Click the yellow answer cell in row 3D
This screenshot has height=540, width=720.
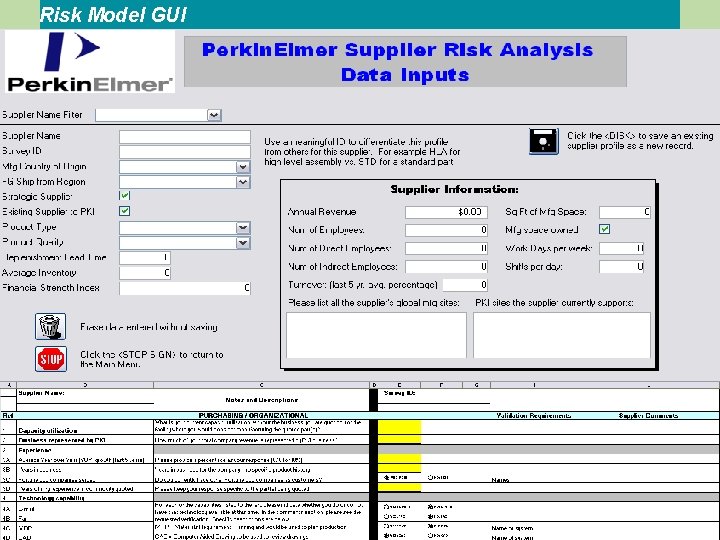pos(399,488)
